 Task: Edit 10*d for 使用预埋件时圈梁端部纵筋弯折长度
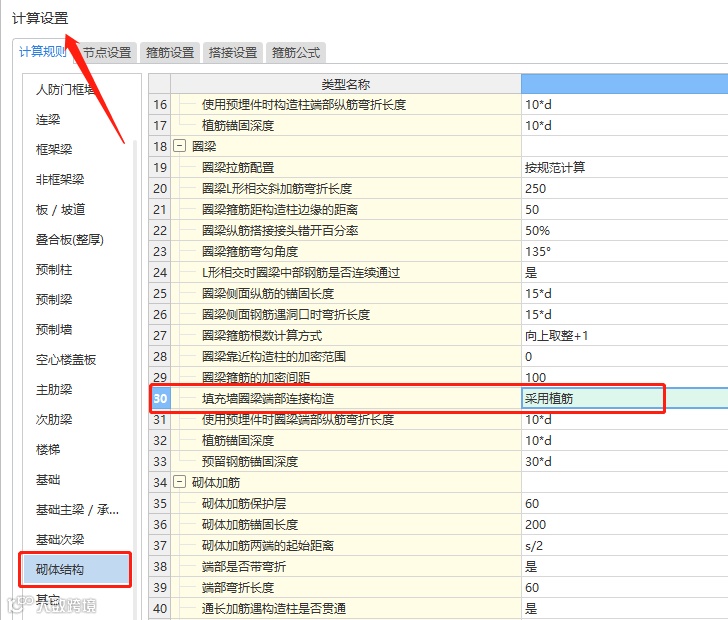[624, 419]
